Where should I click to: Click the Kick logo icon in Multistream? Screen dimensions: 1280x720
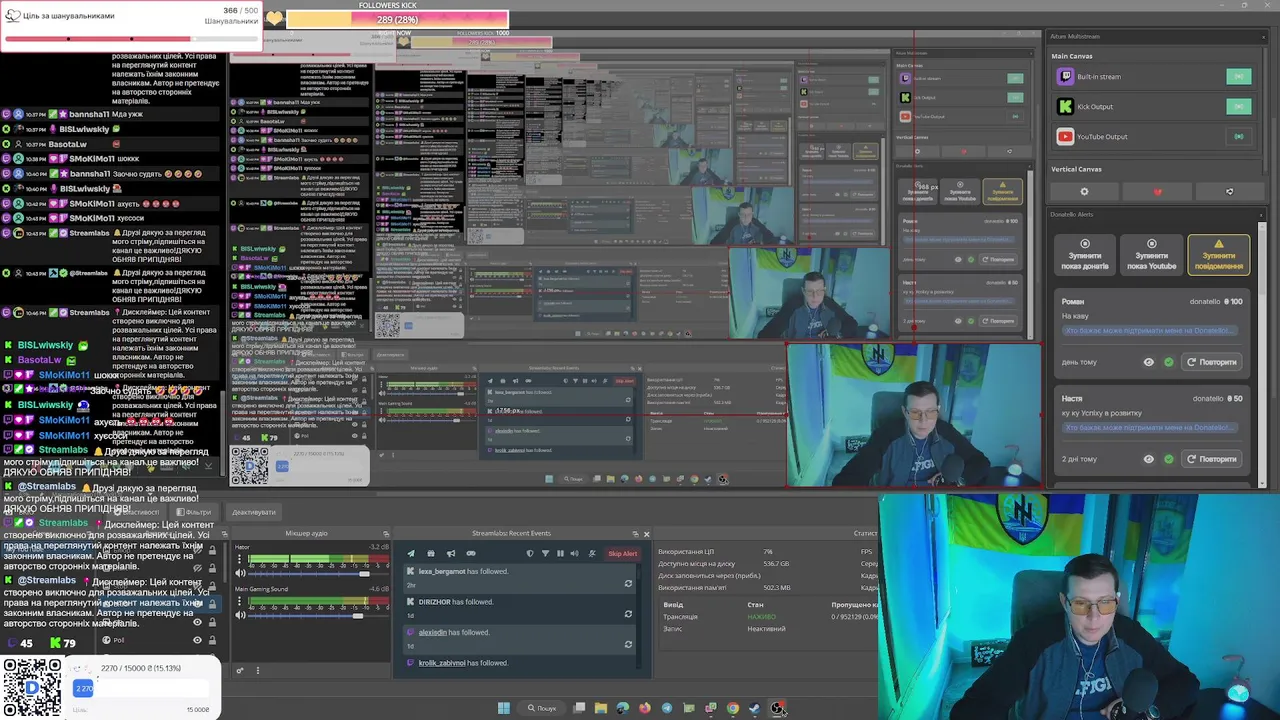pyautogui.click(x=1065, y=106)
